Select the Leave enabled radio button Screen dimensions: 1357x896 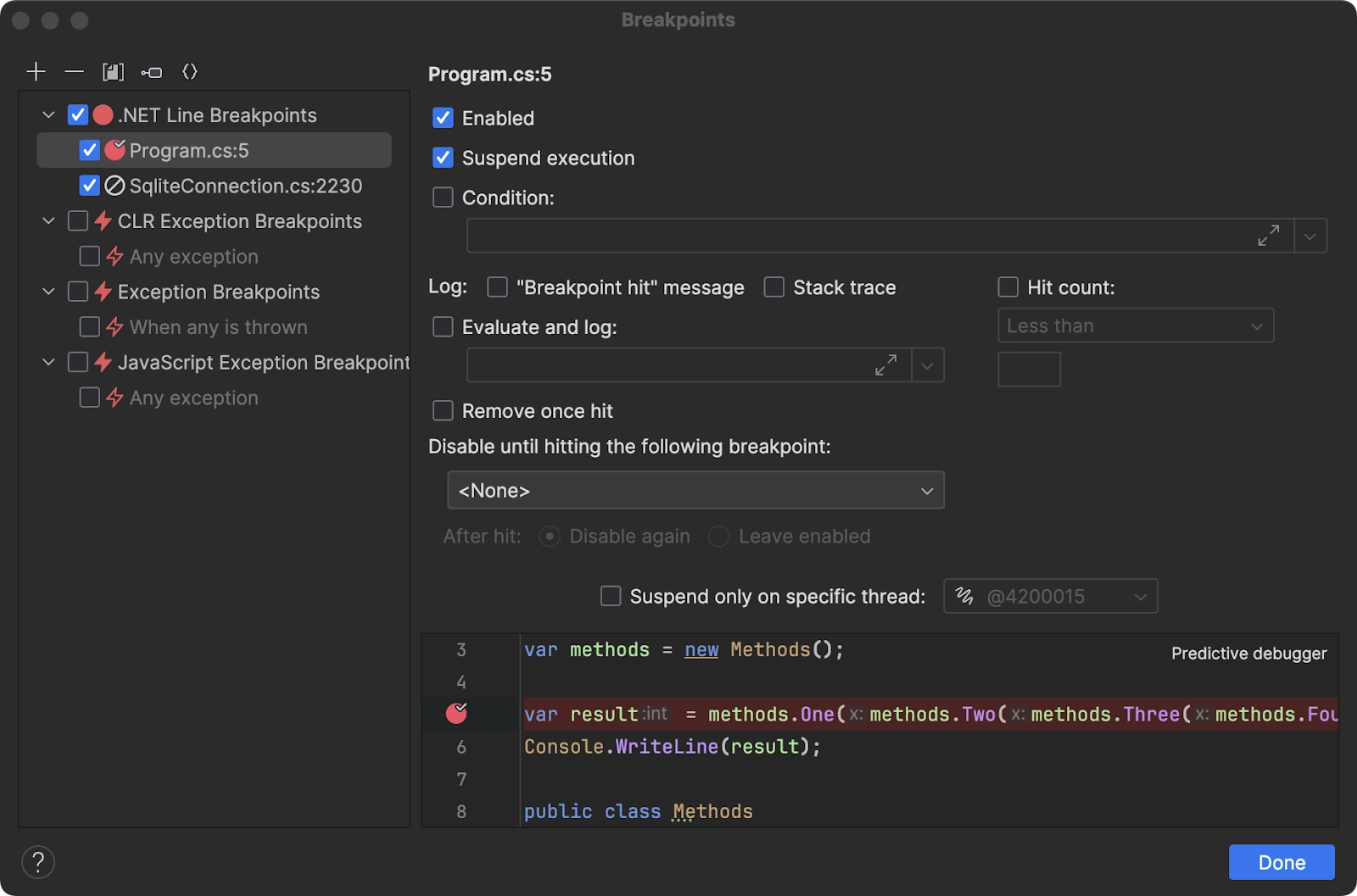click(x=718, y=536)
